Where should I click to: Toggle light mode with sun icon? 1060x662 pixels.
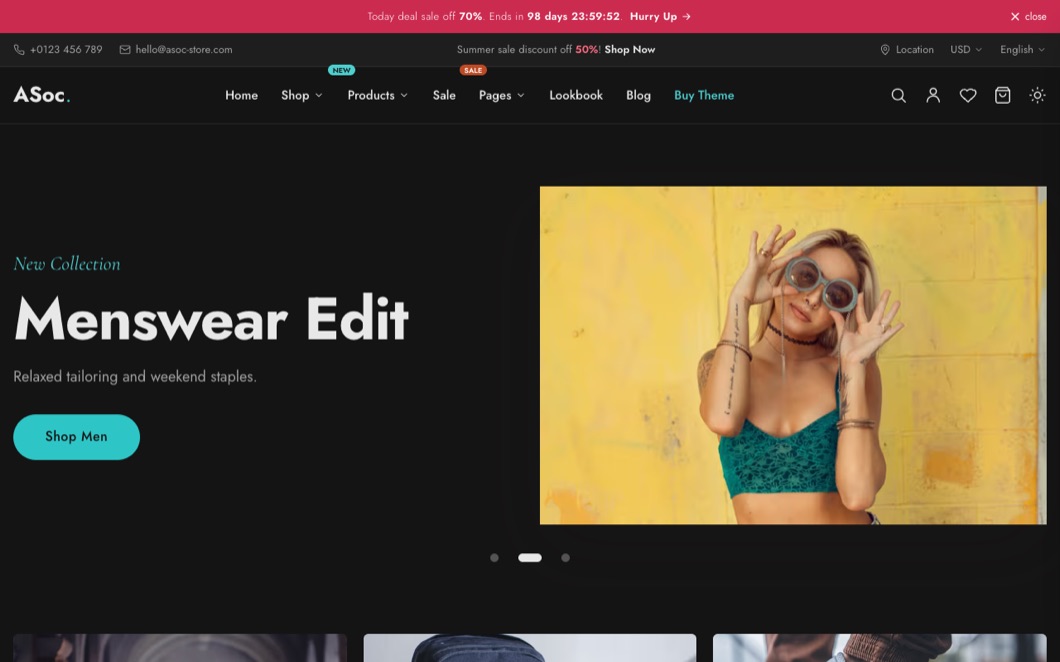click(1037, 95)
